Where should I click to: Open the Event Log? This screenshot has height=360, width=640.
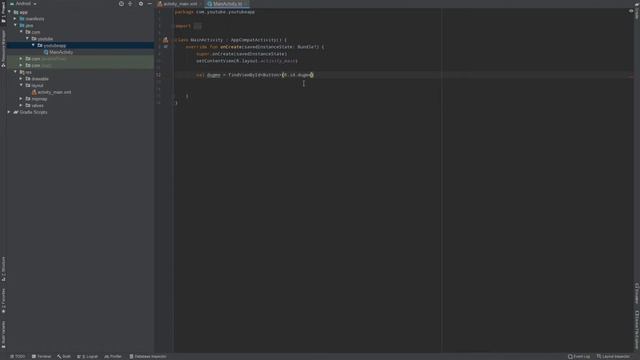579,356
